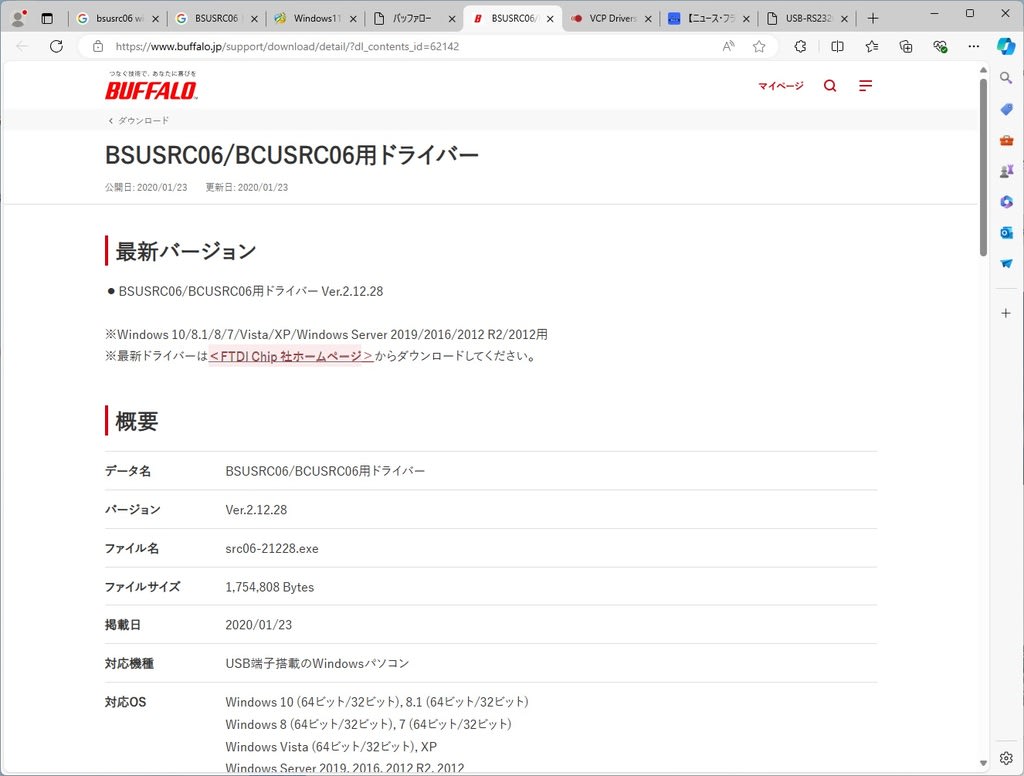Click file size '1,754,808 Bytes'
The image size is (1024, 776).
(270, 587)
